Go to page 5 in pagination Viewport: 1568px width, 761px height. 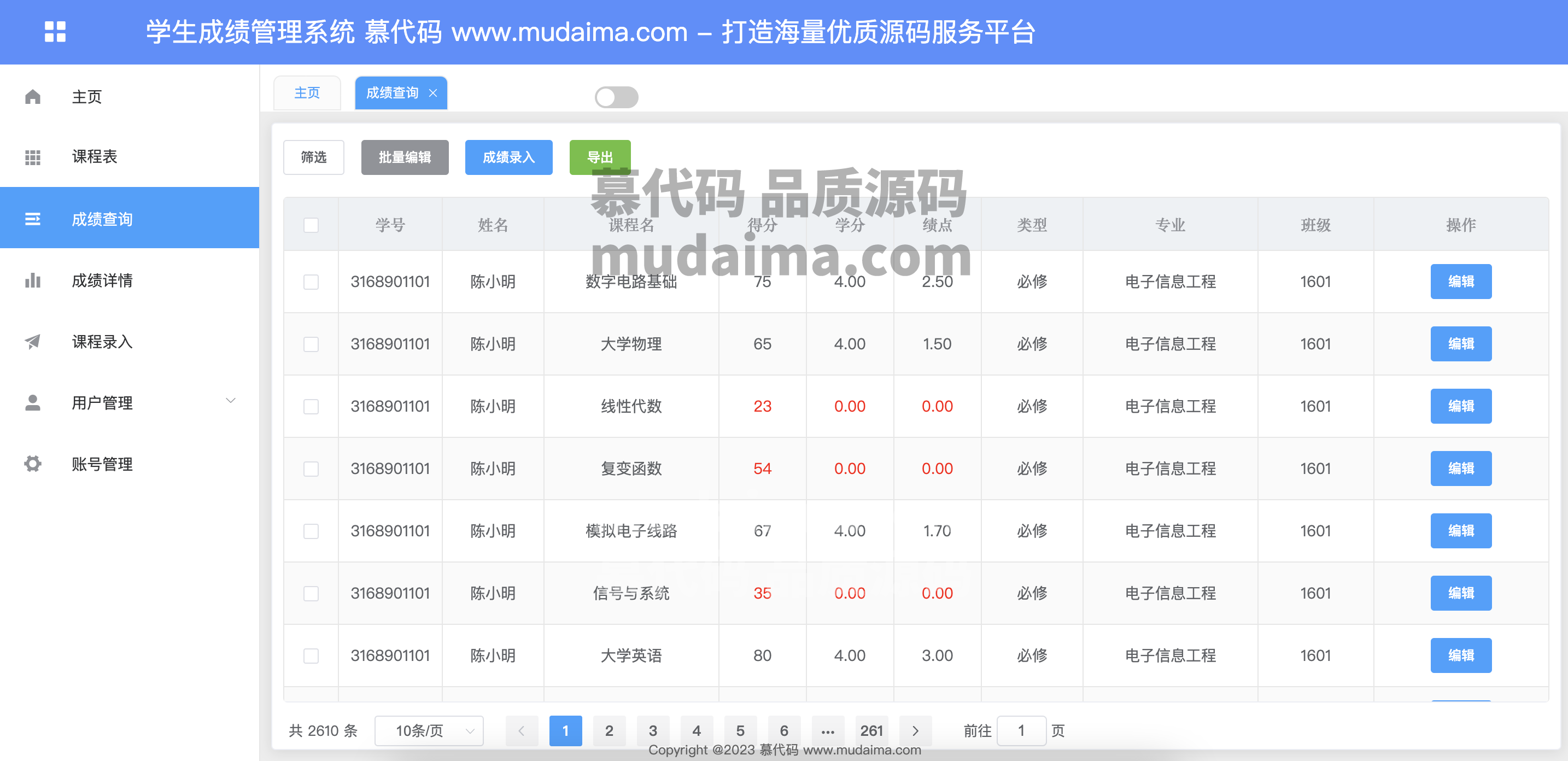[741, 730]
